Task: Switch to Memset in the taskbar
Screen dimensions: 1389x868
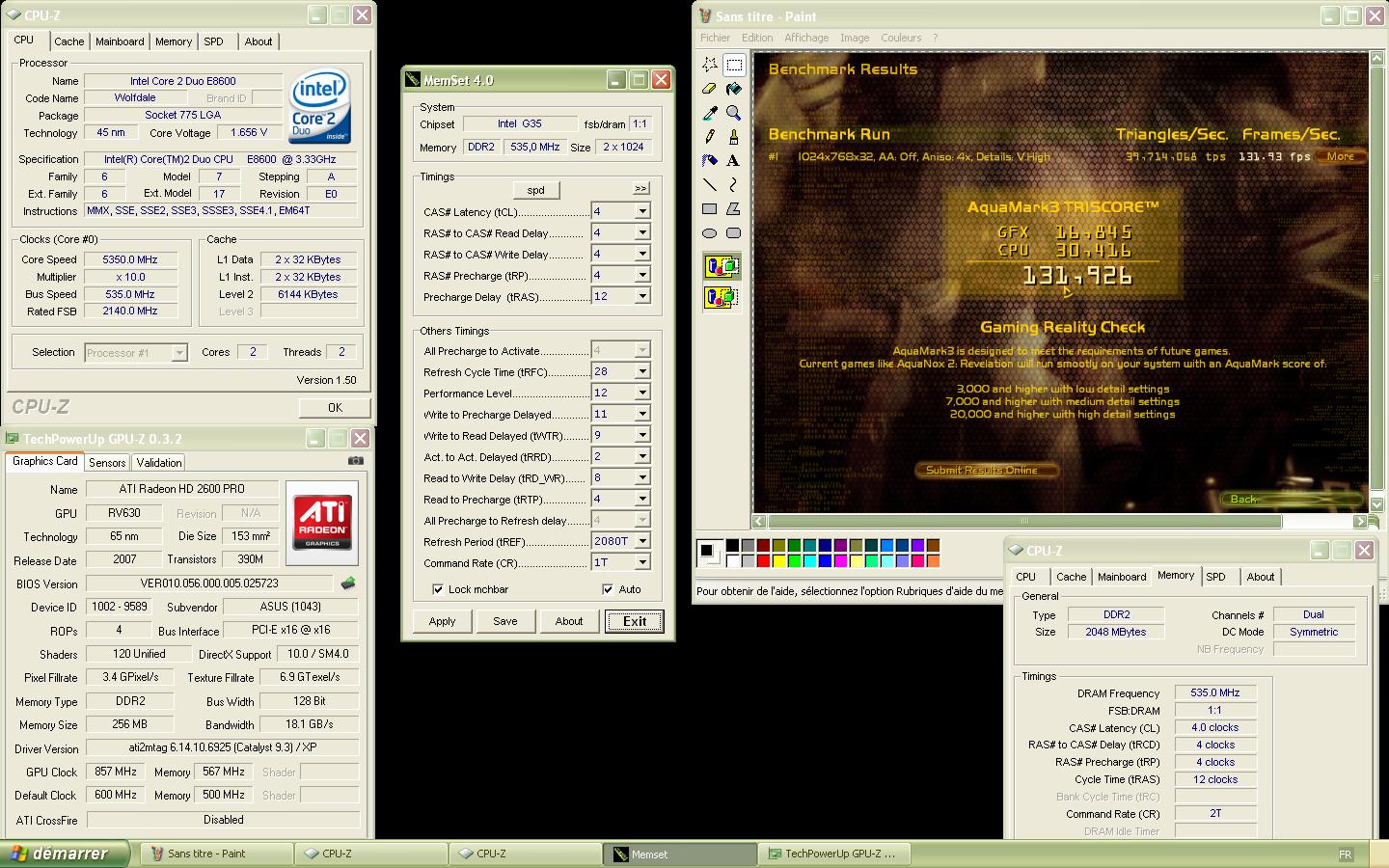Action: pos(679,854)
